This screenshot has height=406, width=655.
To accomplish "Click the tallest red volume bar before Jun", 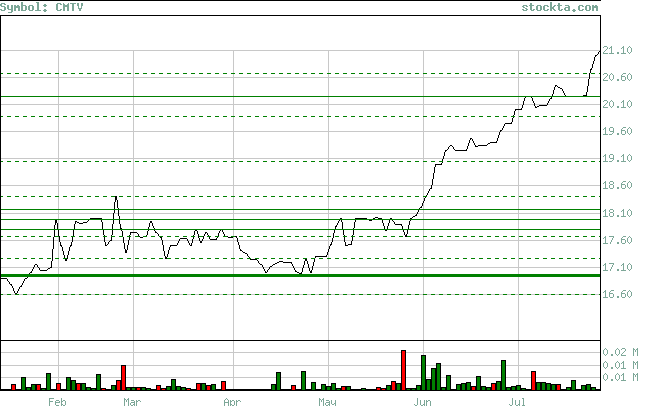I will pyautogui.click(x=404, y=370).
